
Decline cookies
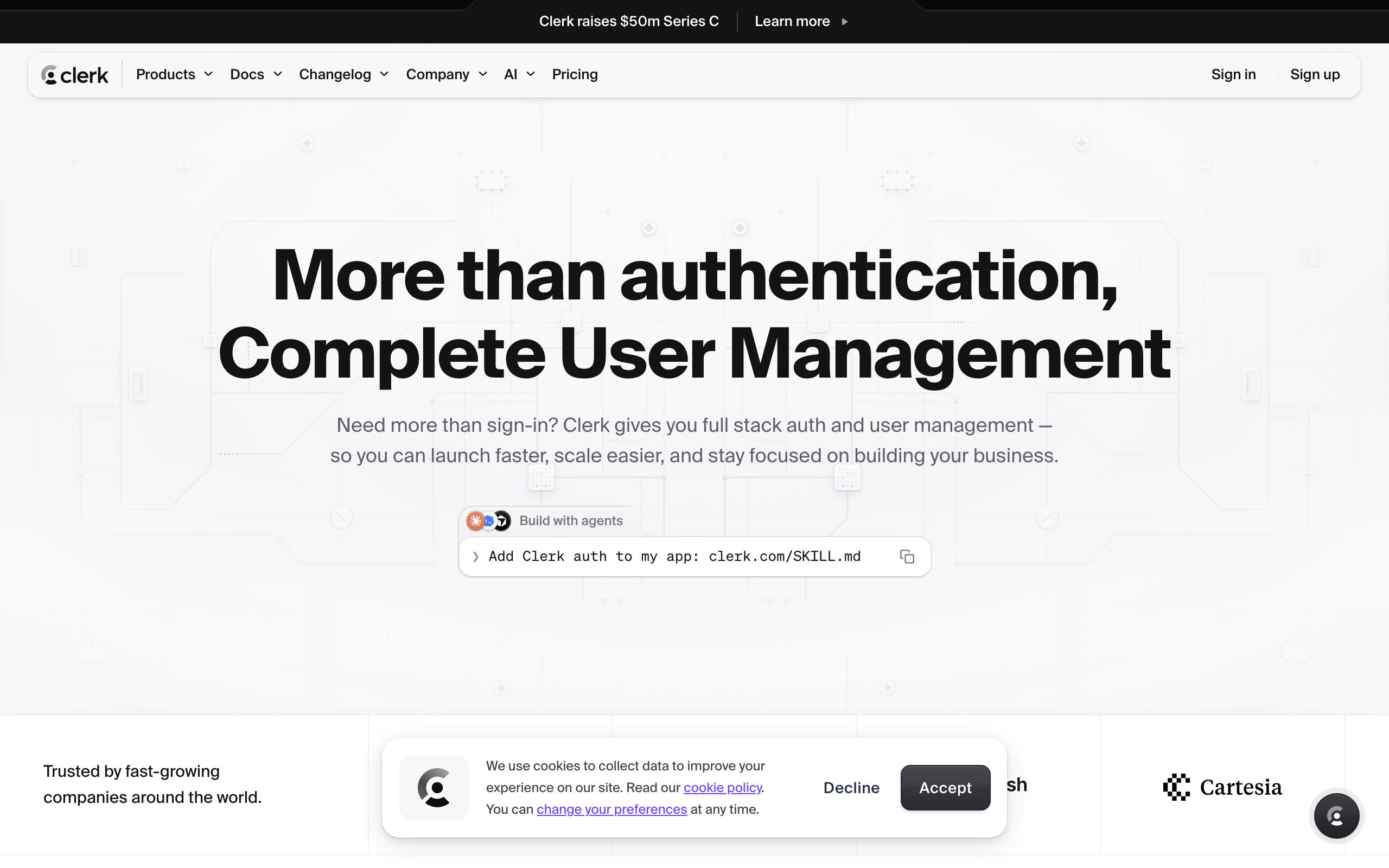click(851, 788)
